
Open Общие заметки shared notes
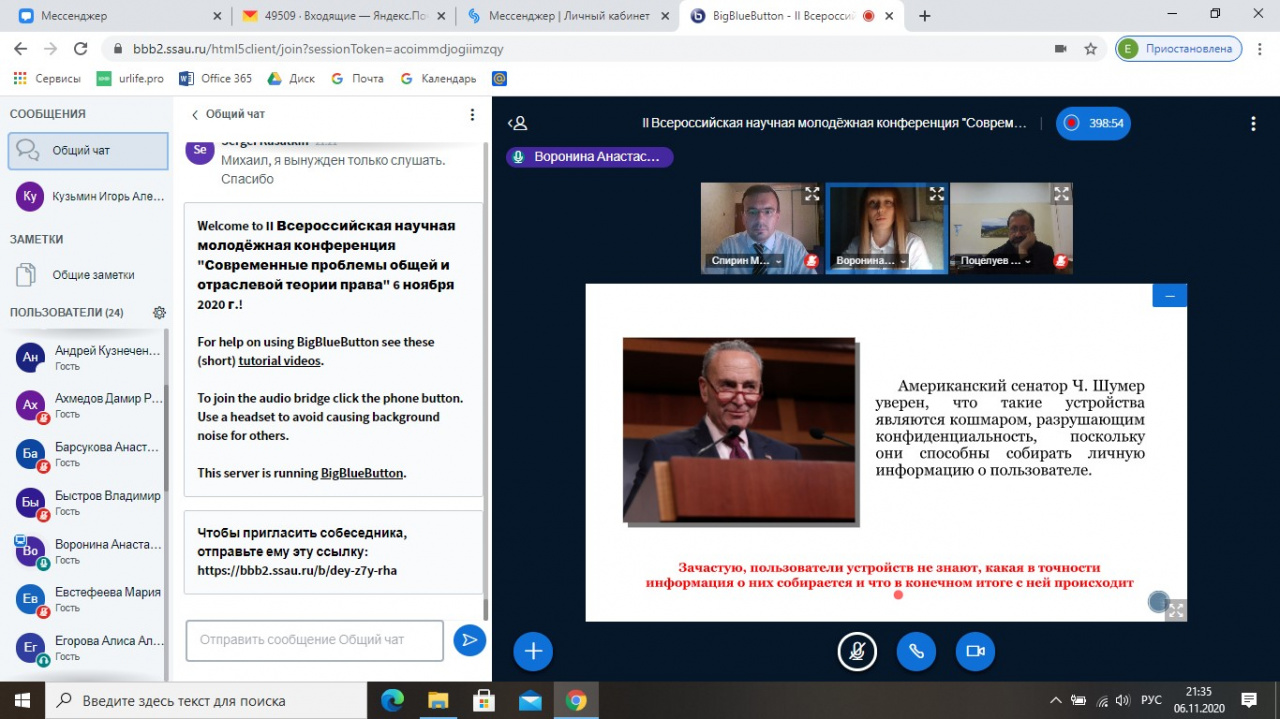pyautogui.click(x=93, y=275)
